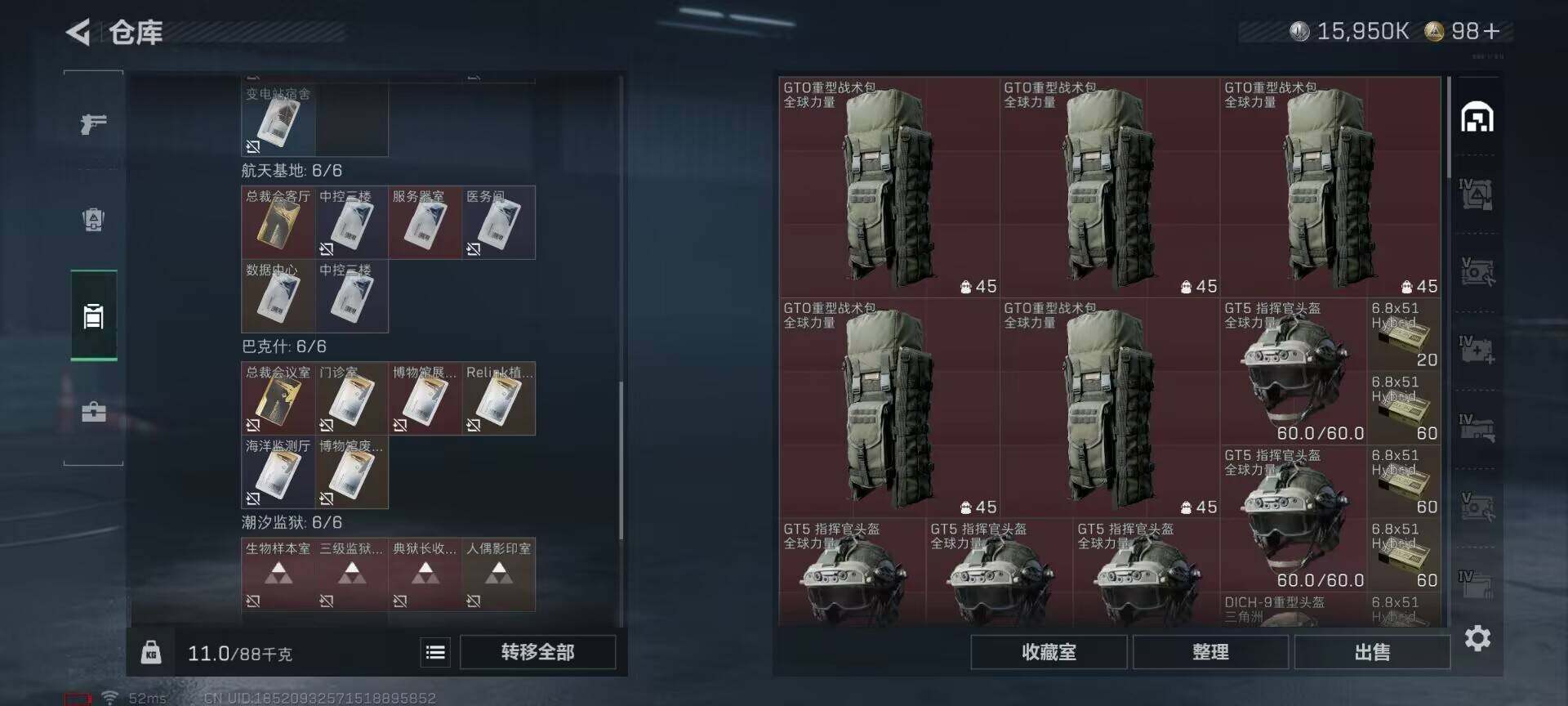Go back using the arrow beside 仓库
Viewport: 1568px width, 706px height.
pyautogui.click(x=78, y=32)
